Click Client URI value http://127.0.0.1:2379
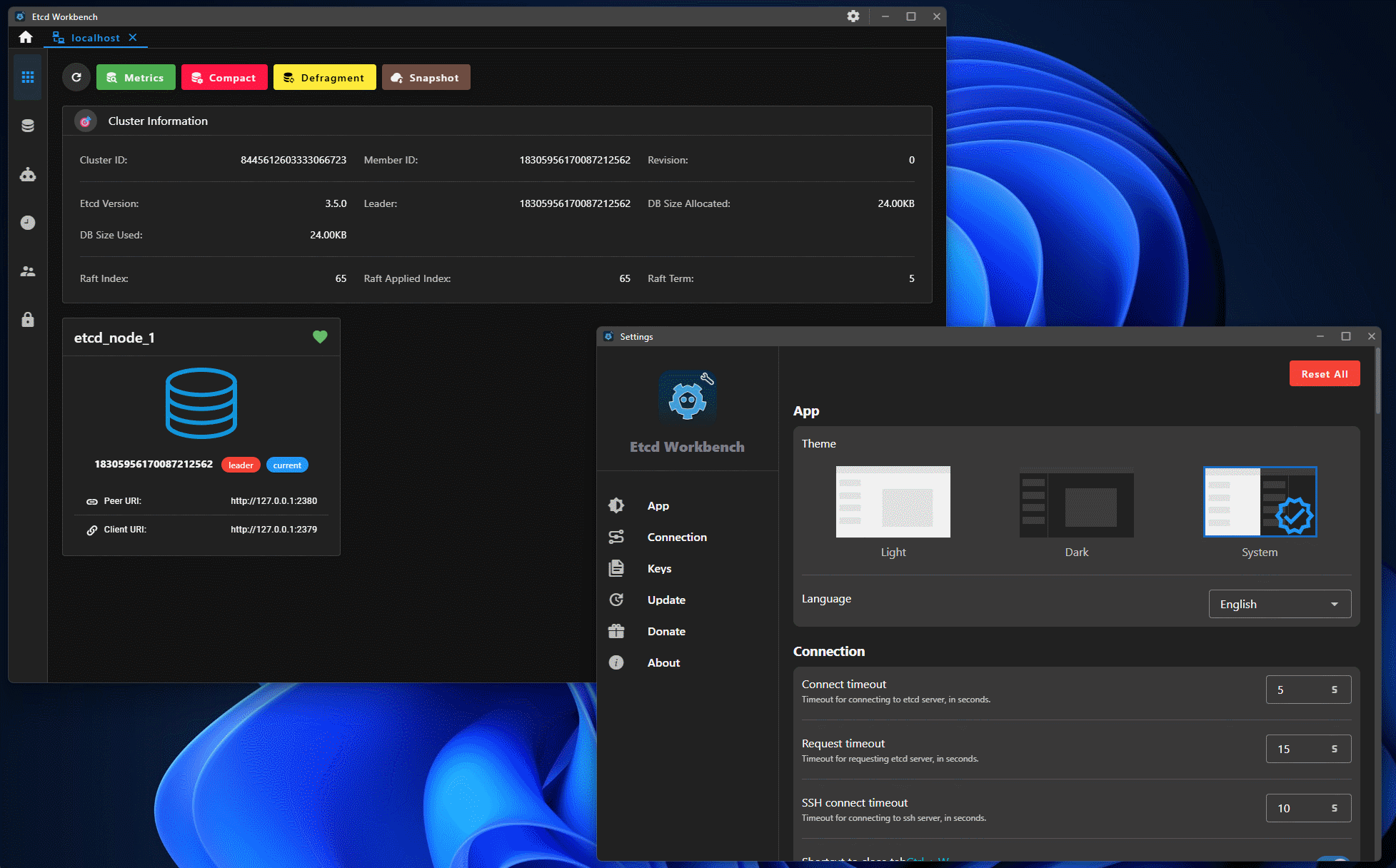The image size is (1396, 868). [273, 530]
